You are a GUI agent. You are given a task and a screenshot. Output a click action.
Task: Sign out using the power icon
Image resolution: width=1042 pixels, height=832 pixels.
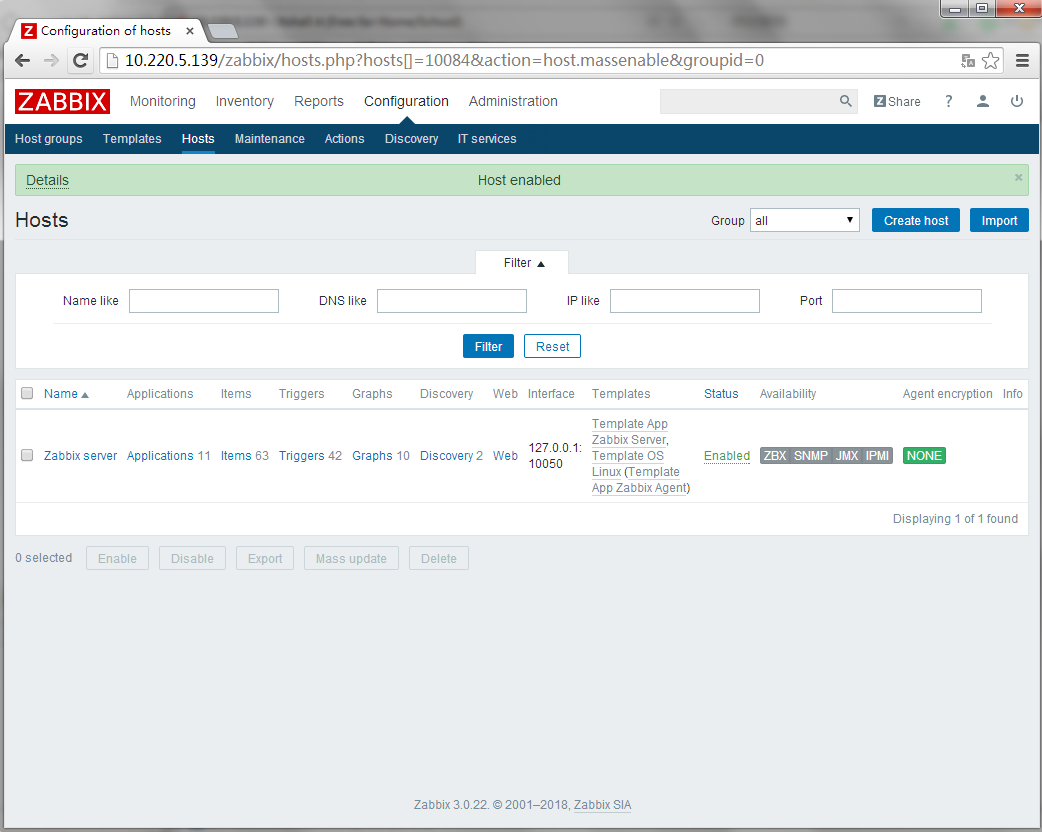click(x=1017, y=101)
